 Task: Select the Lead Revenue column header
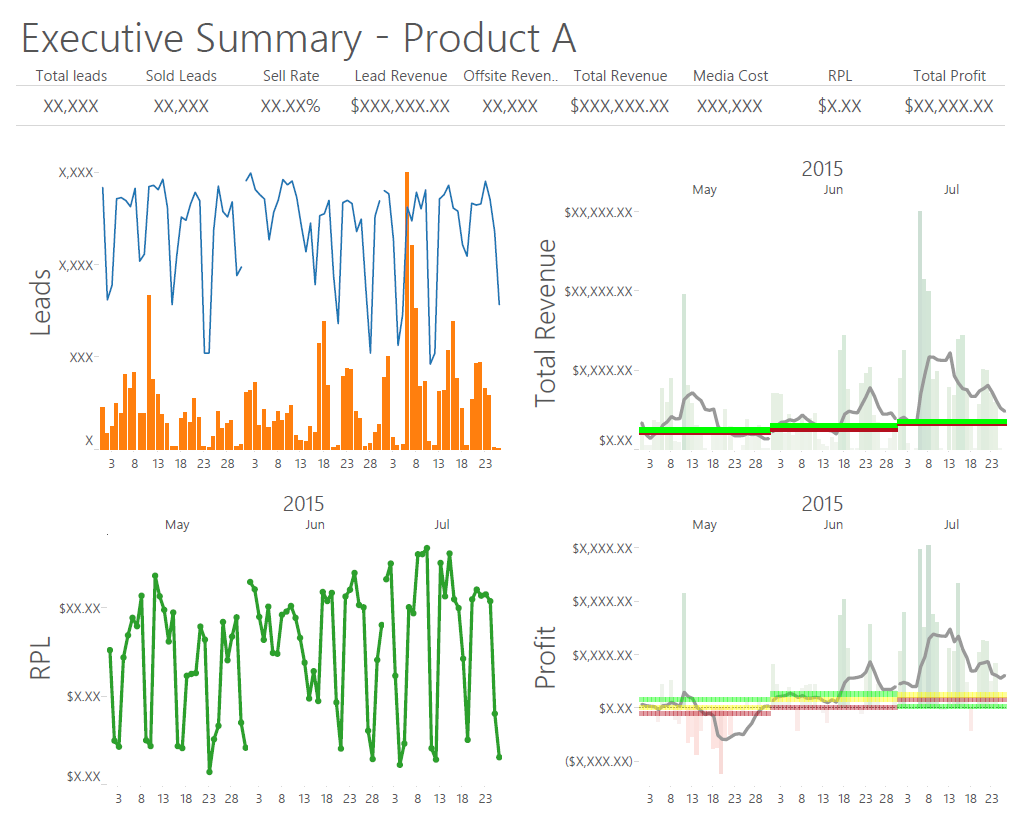pyautogui.click(x=401, y=76)
